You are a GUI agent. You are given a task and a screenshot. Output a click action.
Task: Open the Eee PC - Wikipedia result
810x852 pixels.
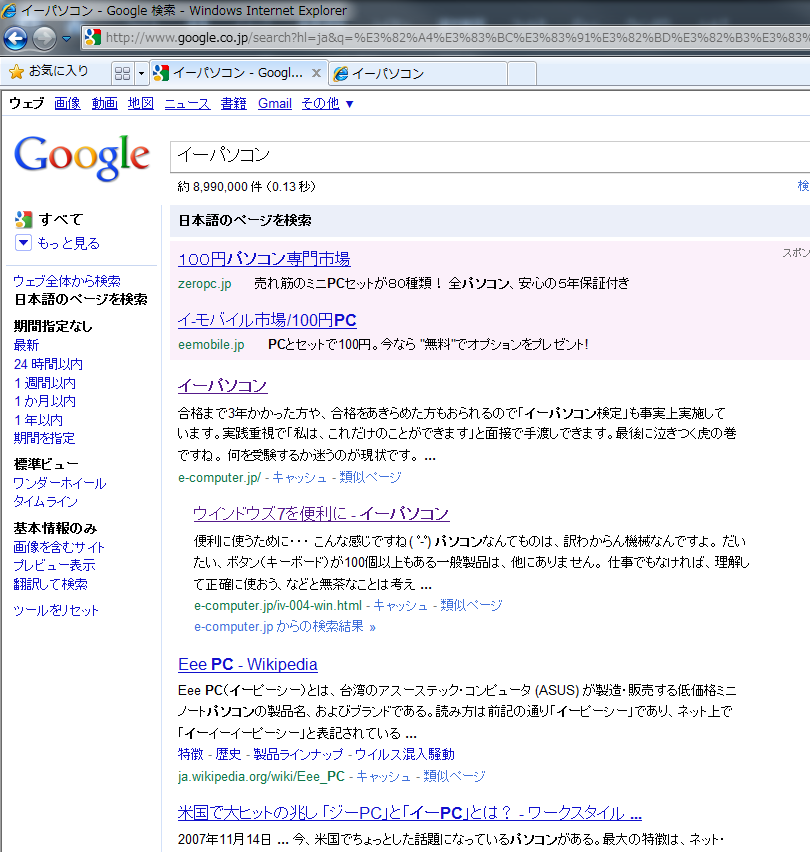[x=247, y=664]
